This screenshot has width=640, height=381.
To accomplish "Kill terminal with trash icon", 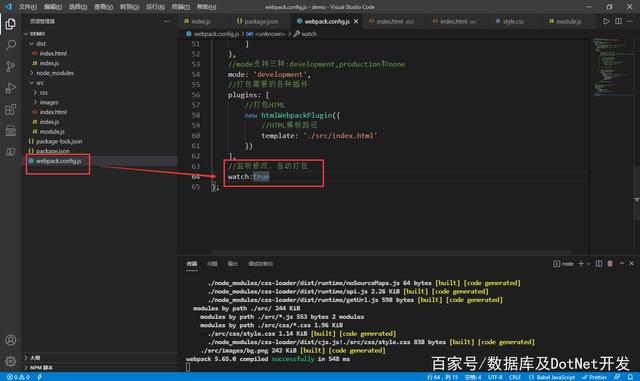I will 610,264.
